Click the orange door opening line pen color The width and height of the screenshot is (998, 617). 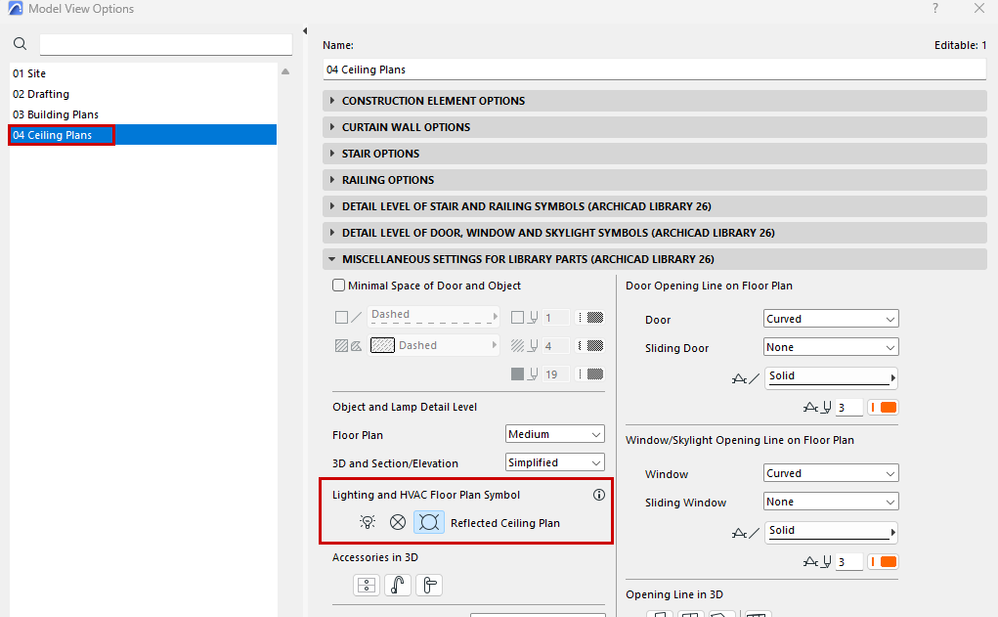[x=886, y=408]
